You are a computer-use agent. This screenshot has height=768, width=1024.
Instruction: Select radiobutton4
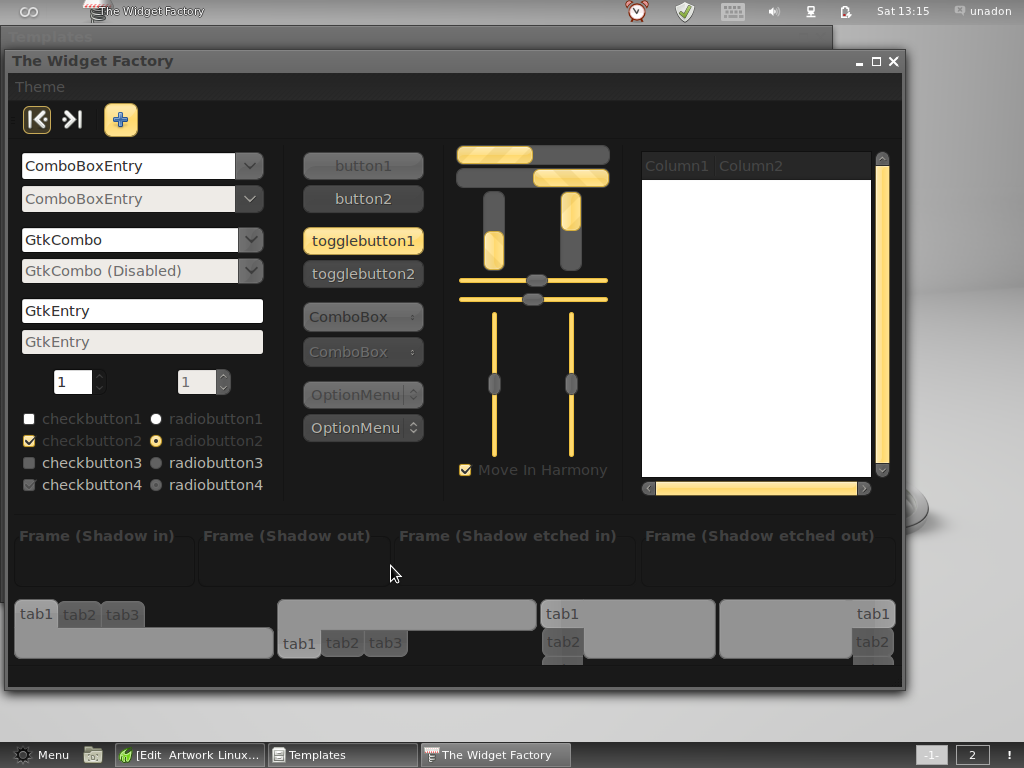(x=155, y=485)
